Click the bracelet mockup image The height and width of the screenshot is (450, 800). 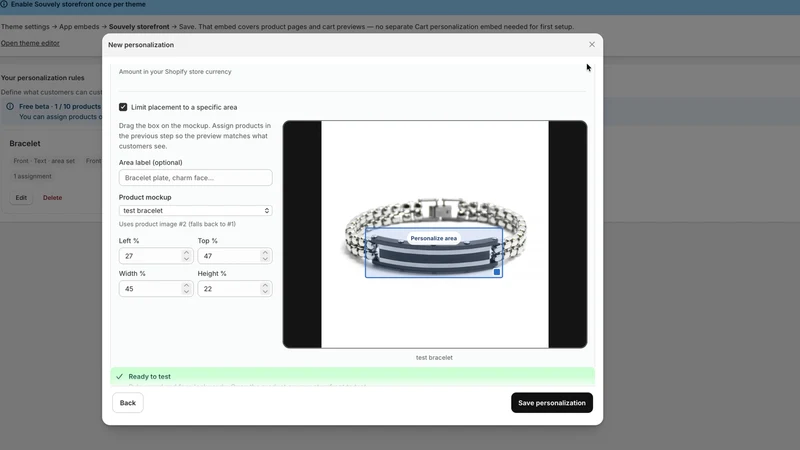(435, 234)
